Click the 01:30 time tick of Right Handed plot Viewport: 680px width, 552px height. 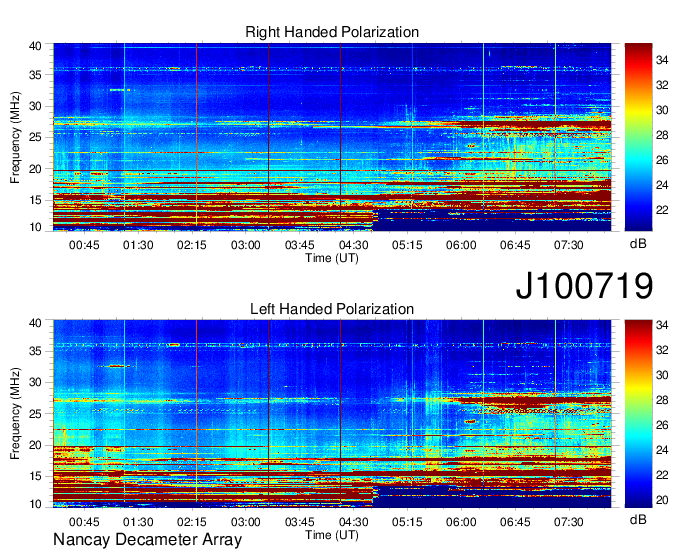pos(138,245)
